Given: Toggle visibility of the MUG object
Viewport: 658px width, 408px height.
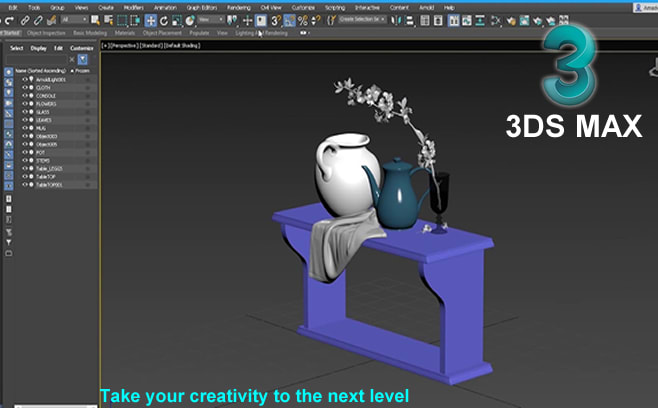Looking at the screenshot, I should click(x=25, y=128).
